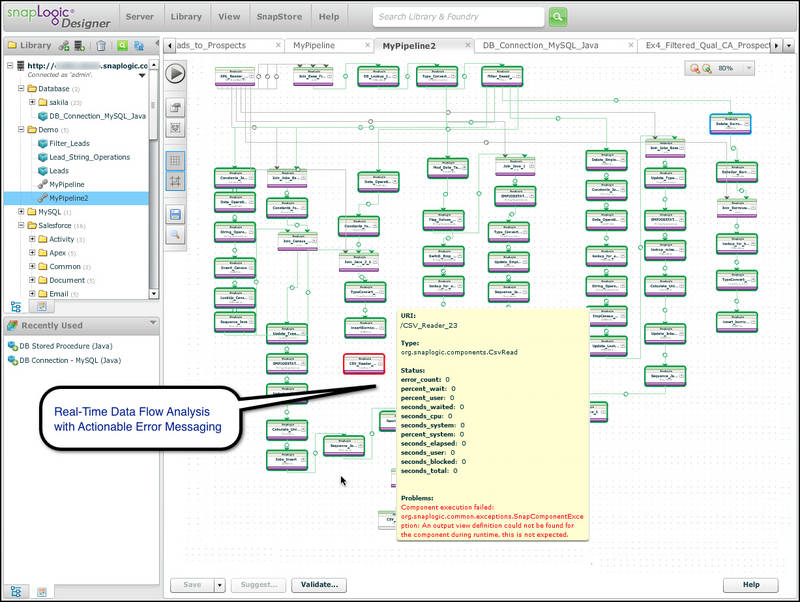Click the red-outlined CSV_Reader component
Image resolution: width=800 pixels, height=602 pixels.
[364, 364]
